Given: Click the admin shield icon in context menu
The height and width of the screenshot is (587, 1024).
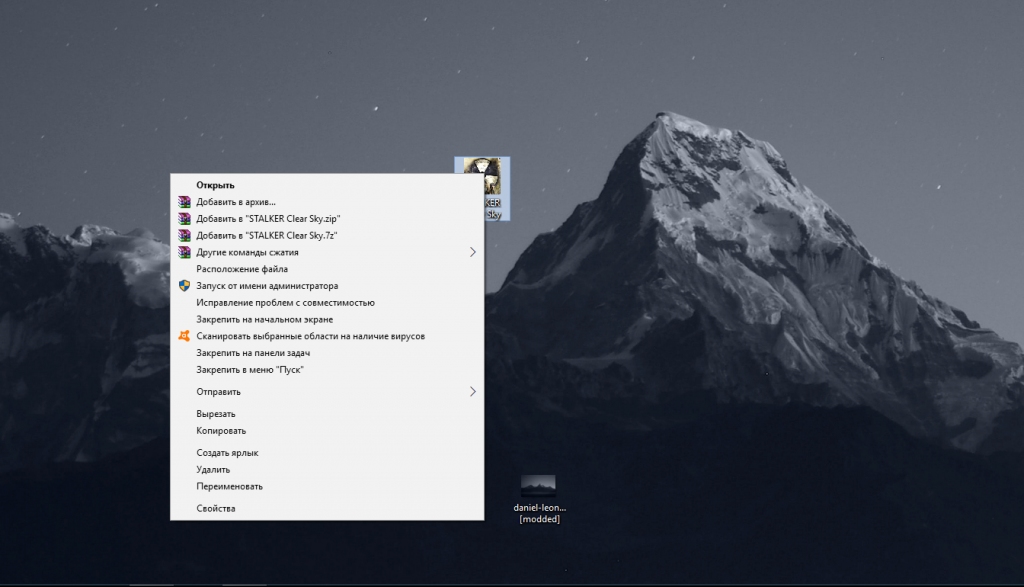Looking at the screenshot, I should click(183, 286).
